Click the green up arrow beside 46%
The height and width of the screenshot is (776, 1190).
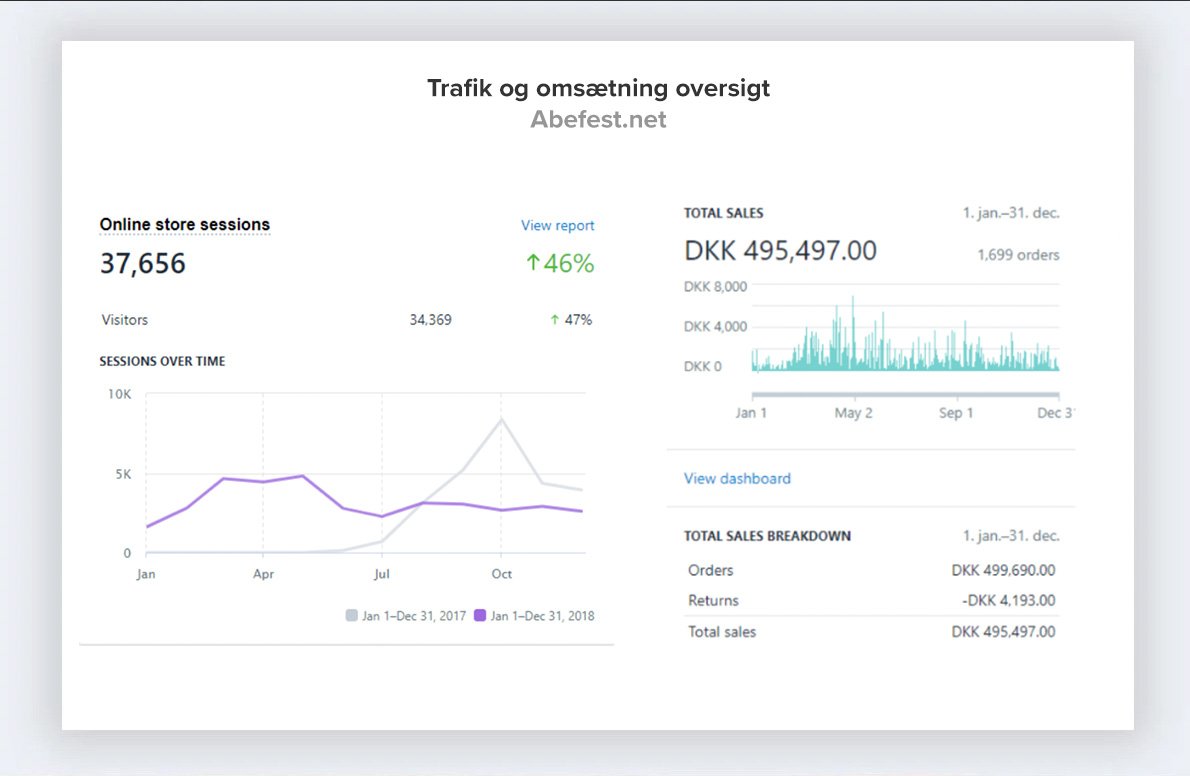533,263
